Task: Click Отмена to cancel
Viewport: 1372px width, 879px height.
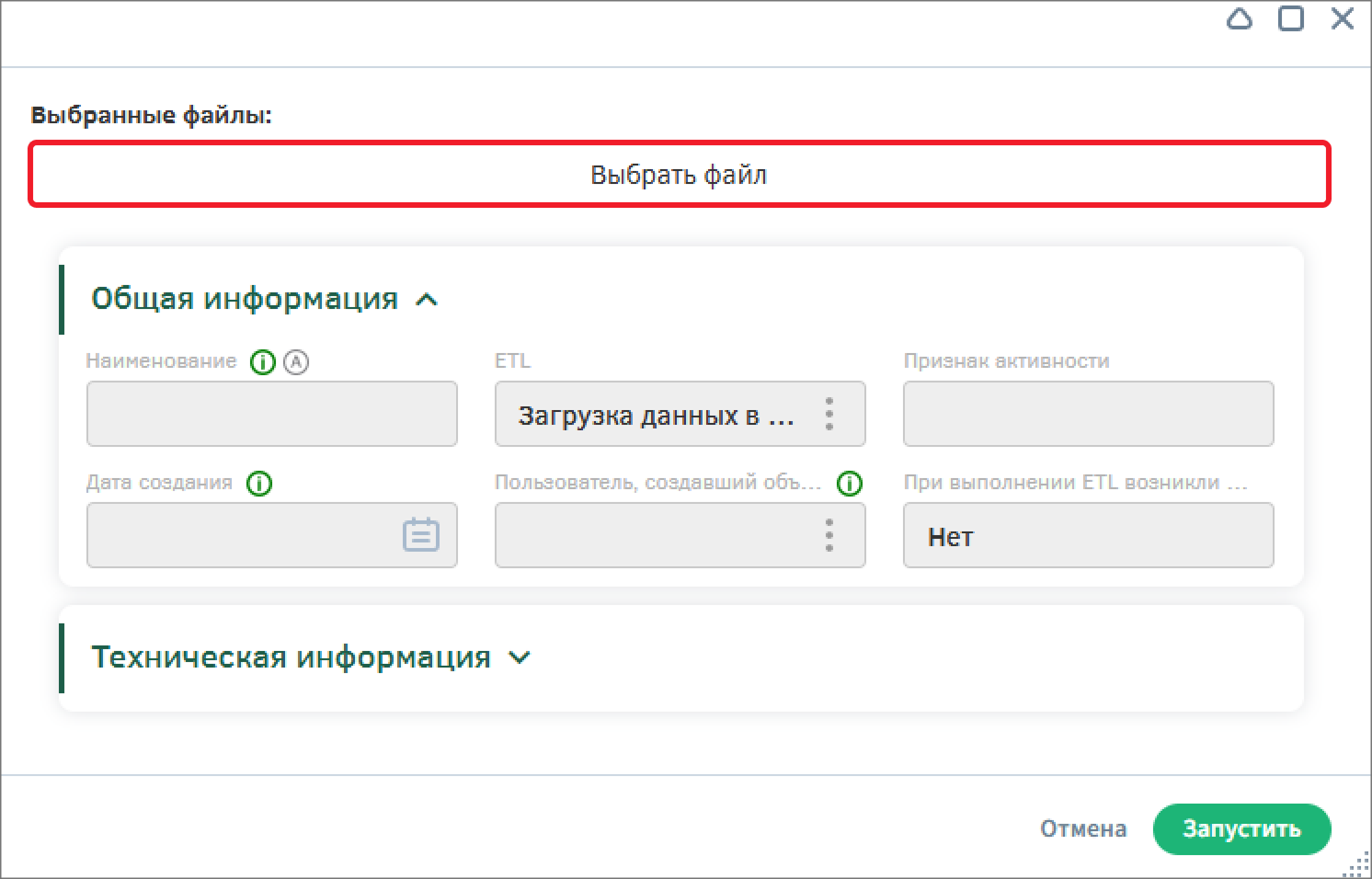Action: click(1082, 829)
